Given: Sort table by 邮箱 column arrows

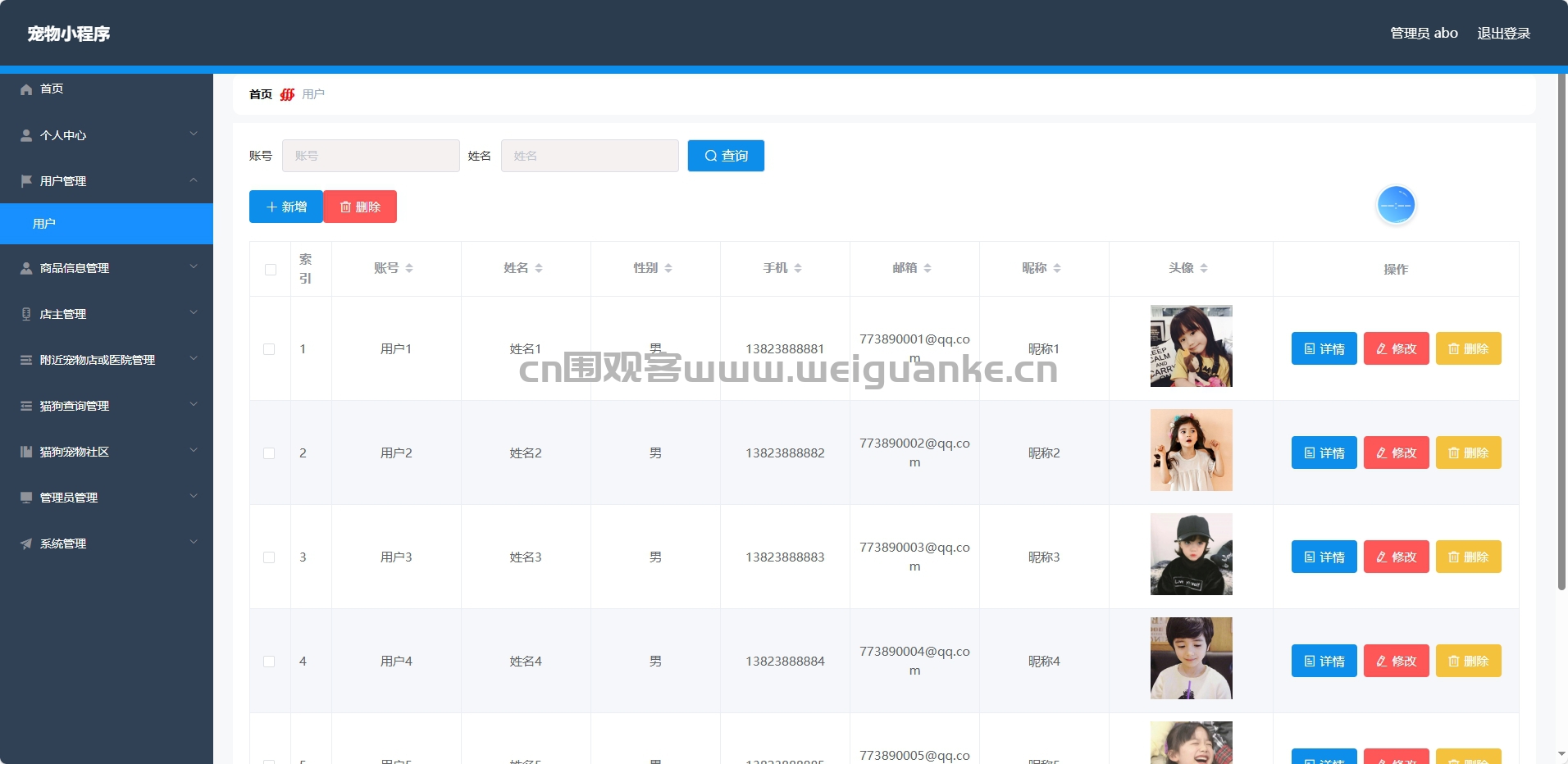Looking at the screenshot, I should pyautogui.click(x=928, y=268).
